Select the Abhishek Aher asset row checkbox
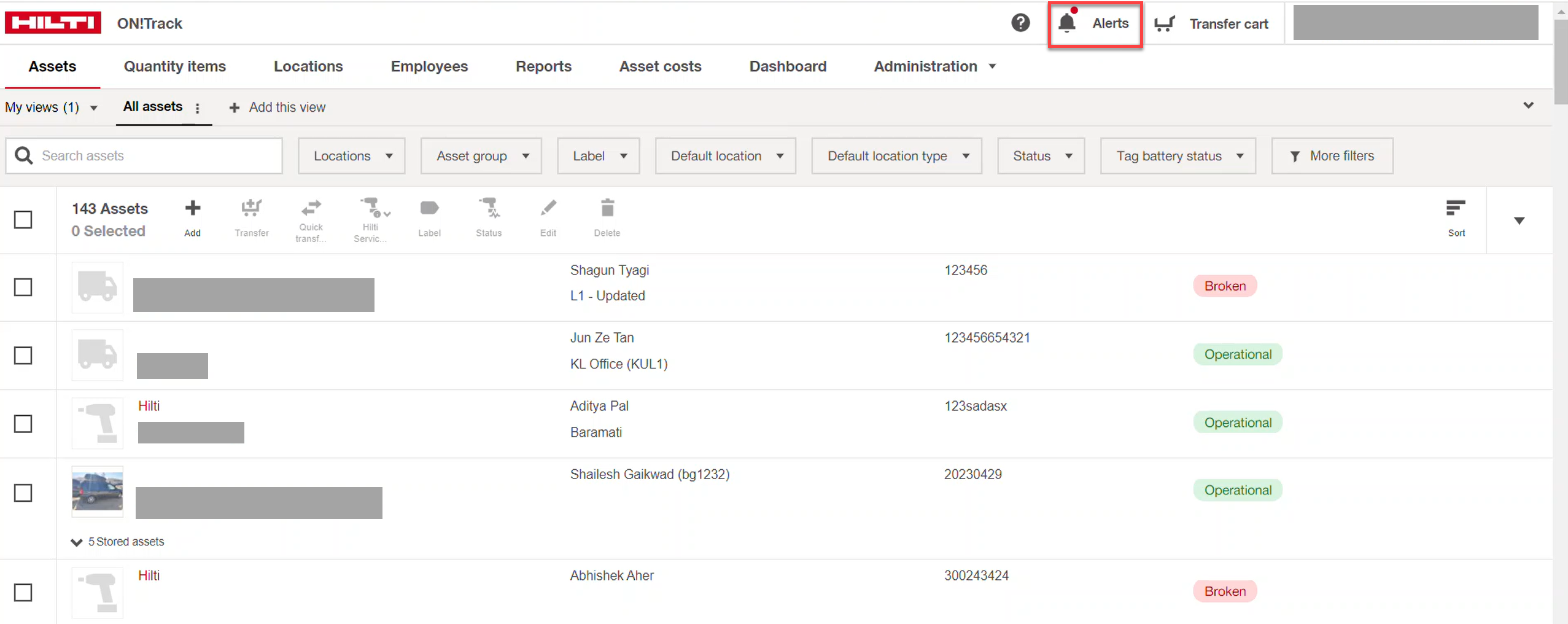This screenshot has height=624, width=1568. click(x=23, y=592)
